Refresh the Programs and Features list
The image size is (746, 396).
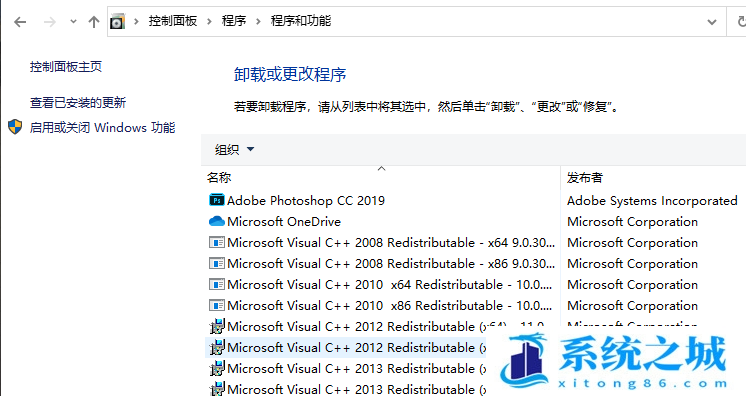740,22
